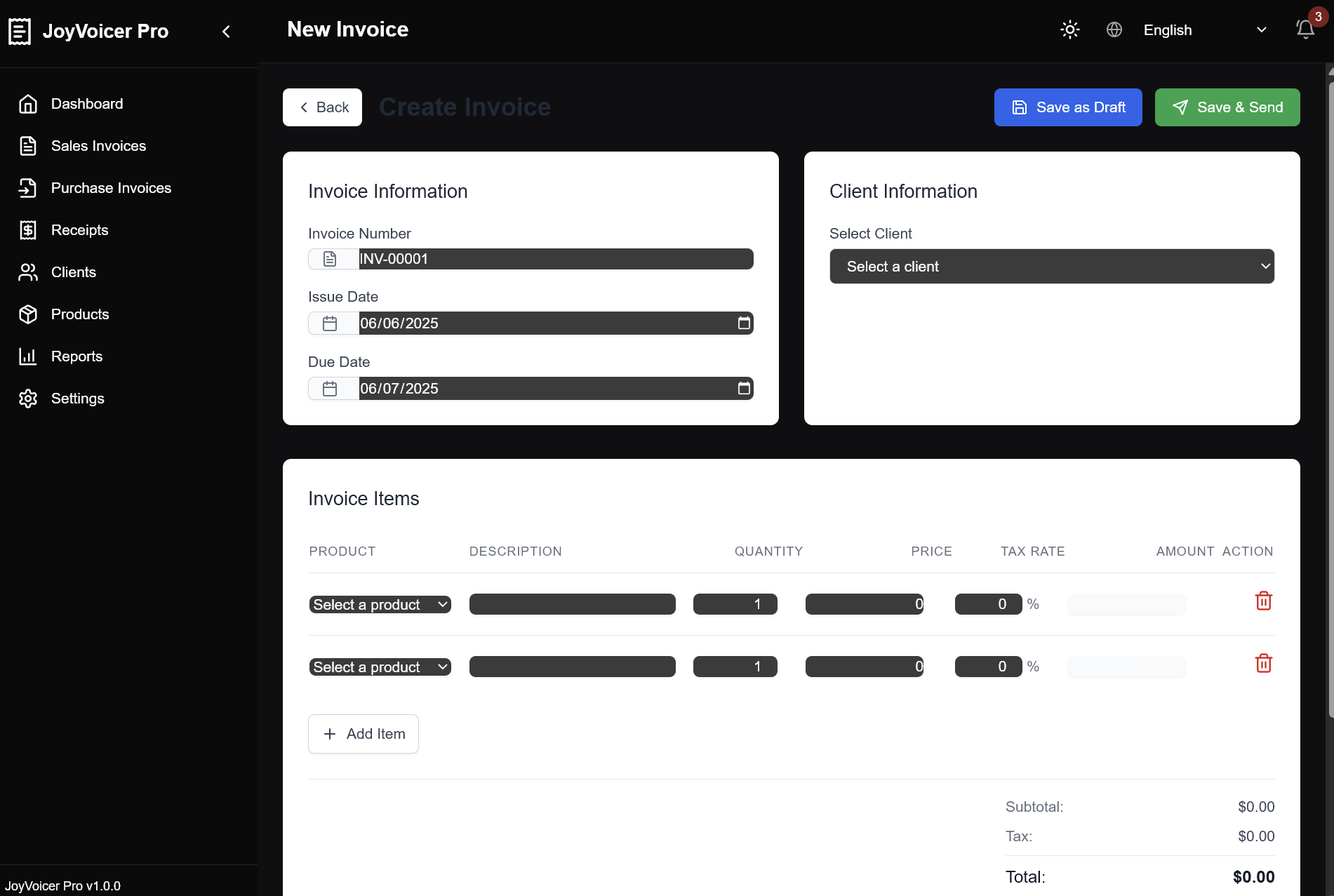Viewport: 1334px width, 896px height.
Task: Open the first row product dropdown
Action: 380,605
